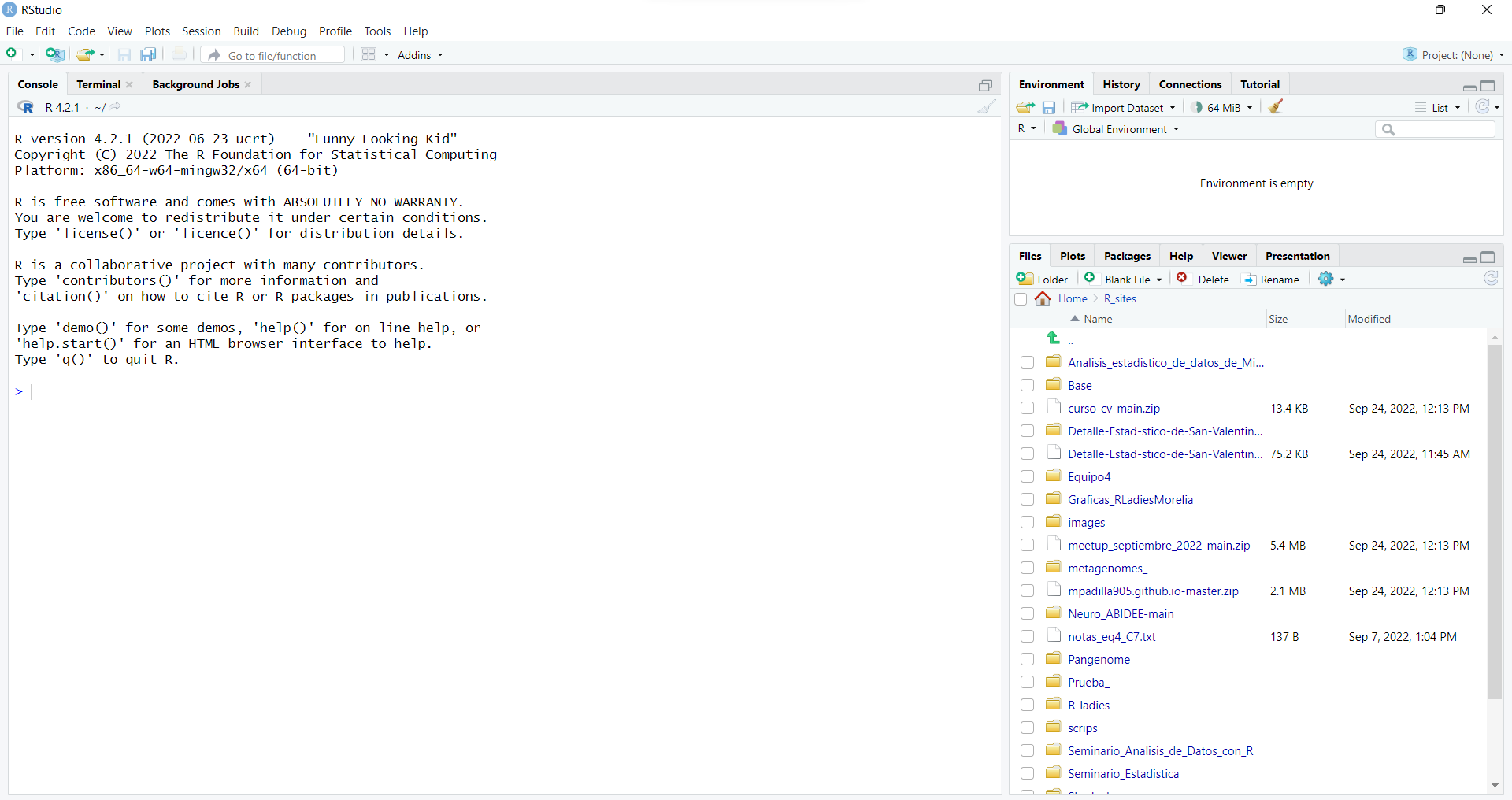The image size is (1512, 800).
Task: Check the box for R-ladies folder
Action: 1027,705
